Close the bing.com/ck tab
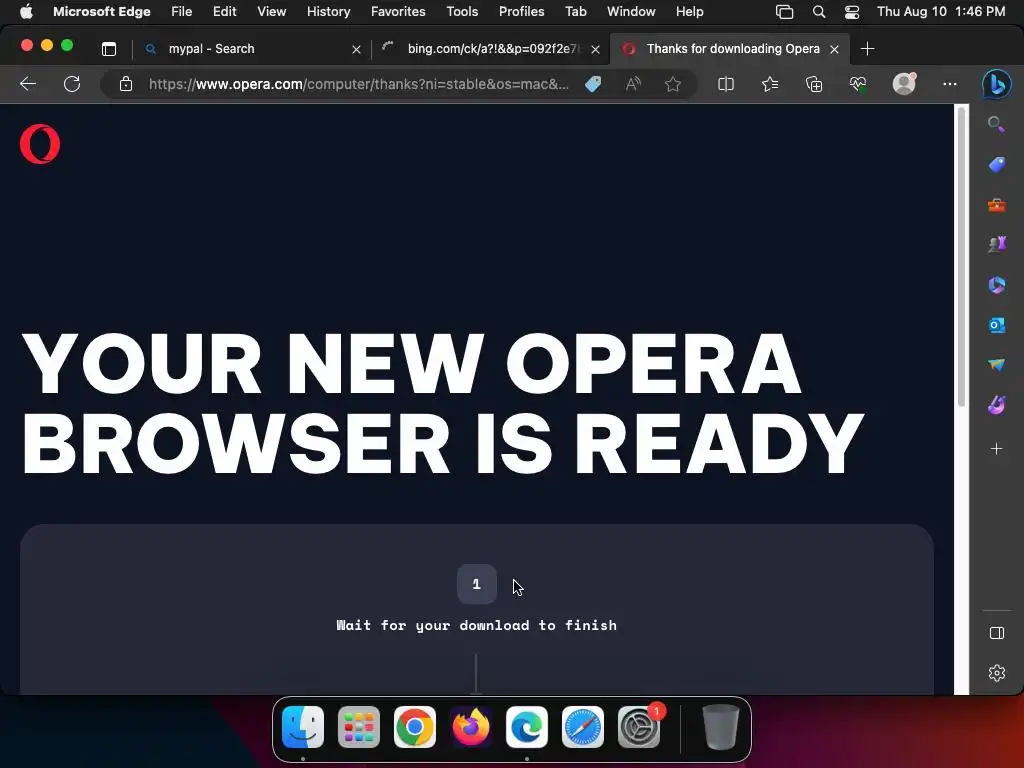This screenshot has height=768, width=1024. (x=595, y=49)
